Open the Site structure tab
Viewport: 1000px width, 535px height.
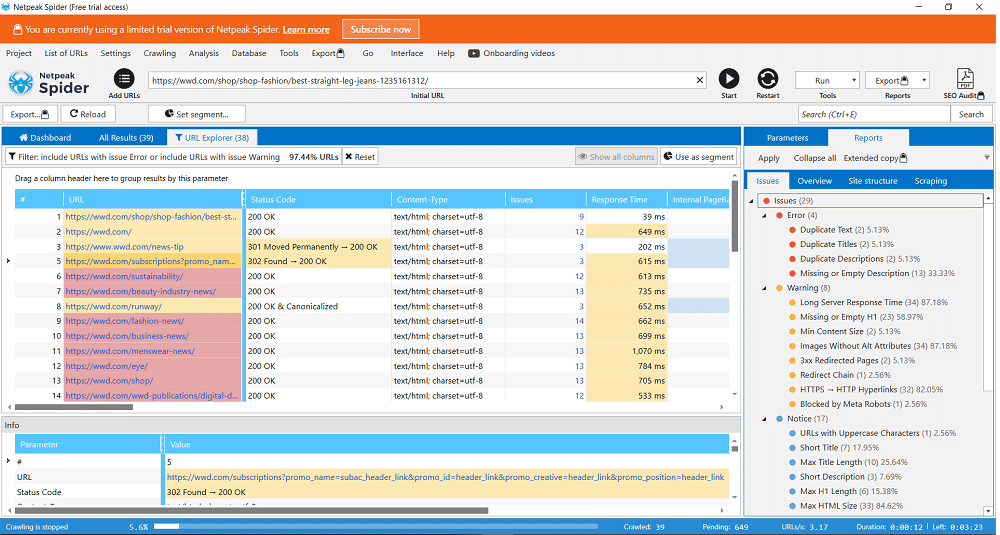coord(872,181)
